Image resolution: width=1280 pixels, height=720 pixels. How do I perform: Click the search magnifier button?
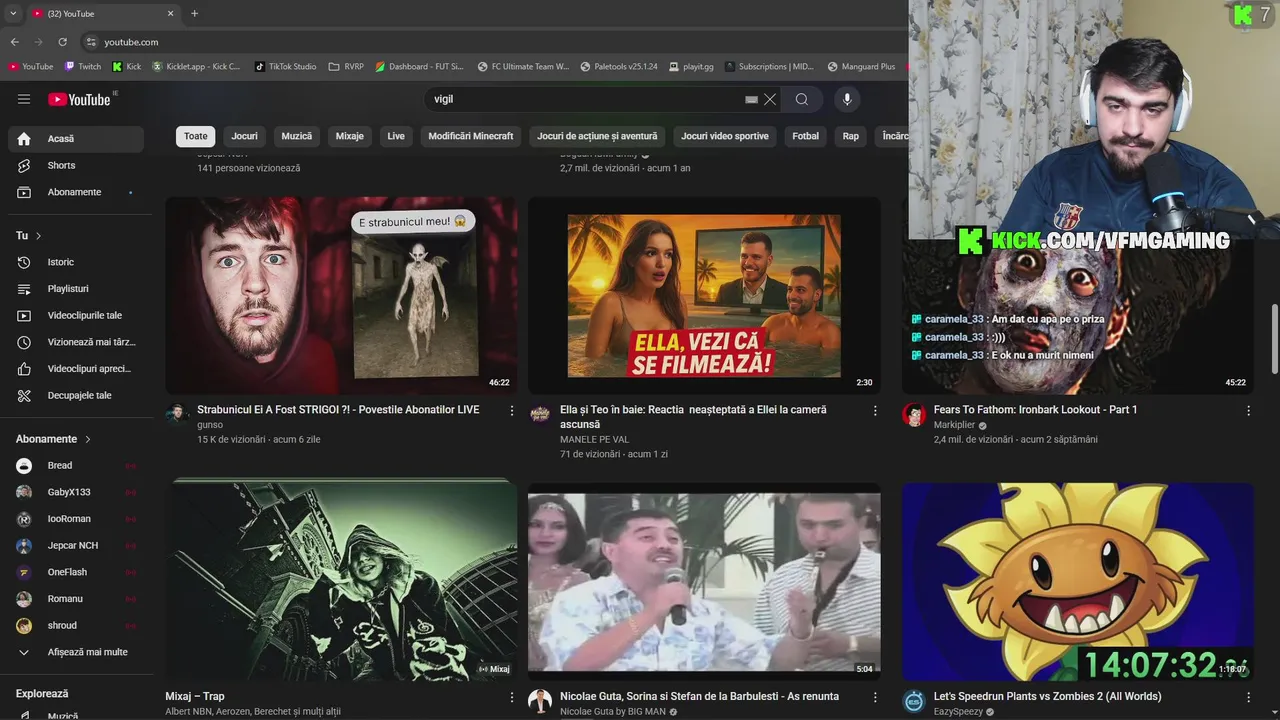[801, 99]
